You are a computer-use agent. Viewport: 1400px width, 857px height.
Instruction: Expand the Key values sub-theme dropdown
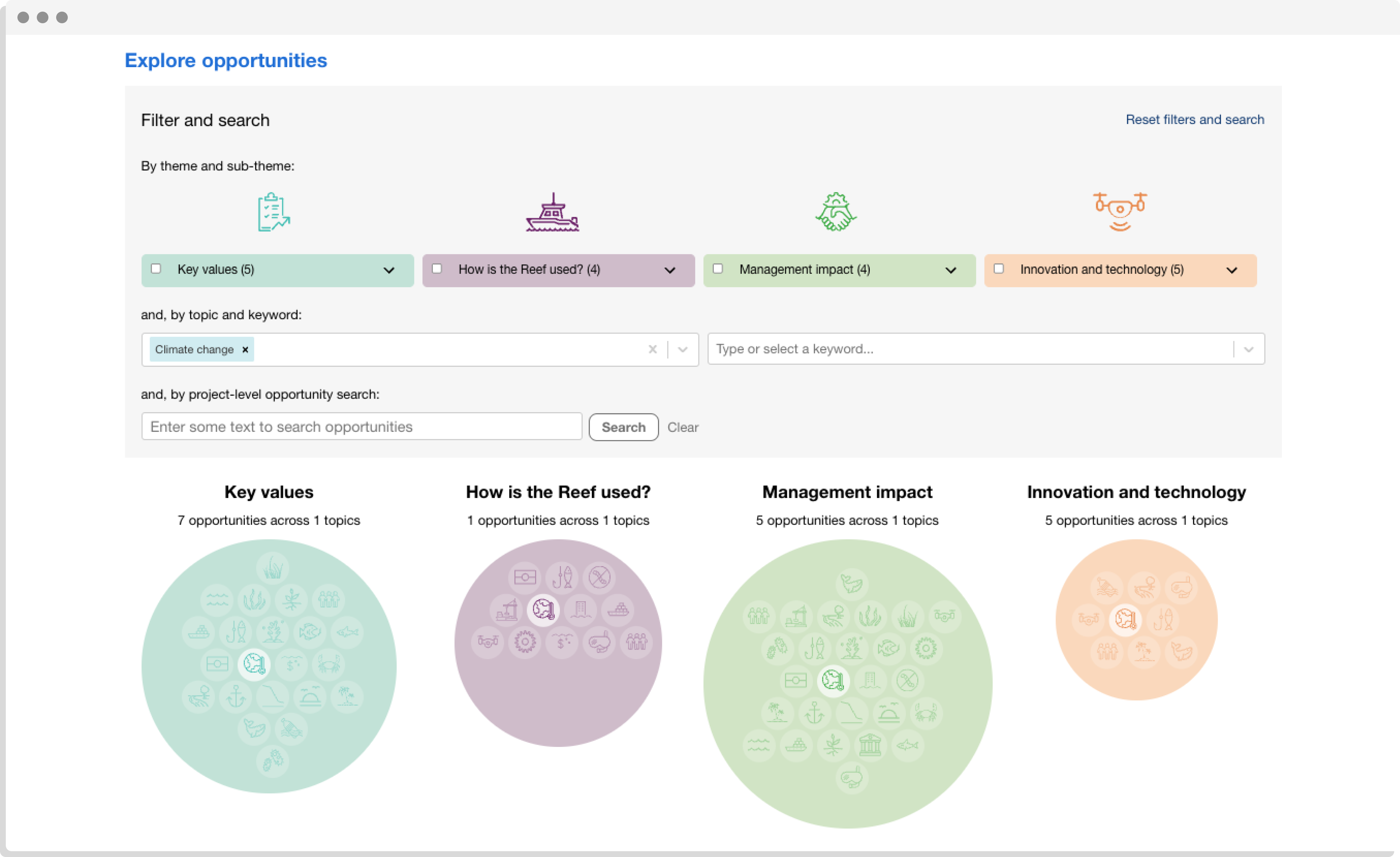pos(389,270)
